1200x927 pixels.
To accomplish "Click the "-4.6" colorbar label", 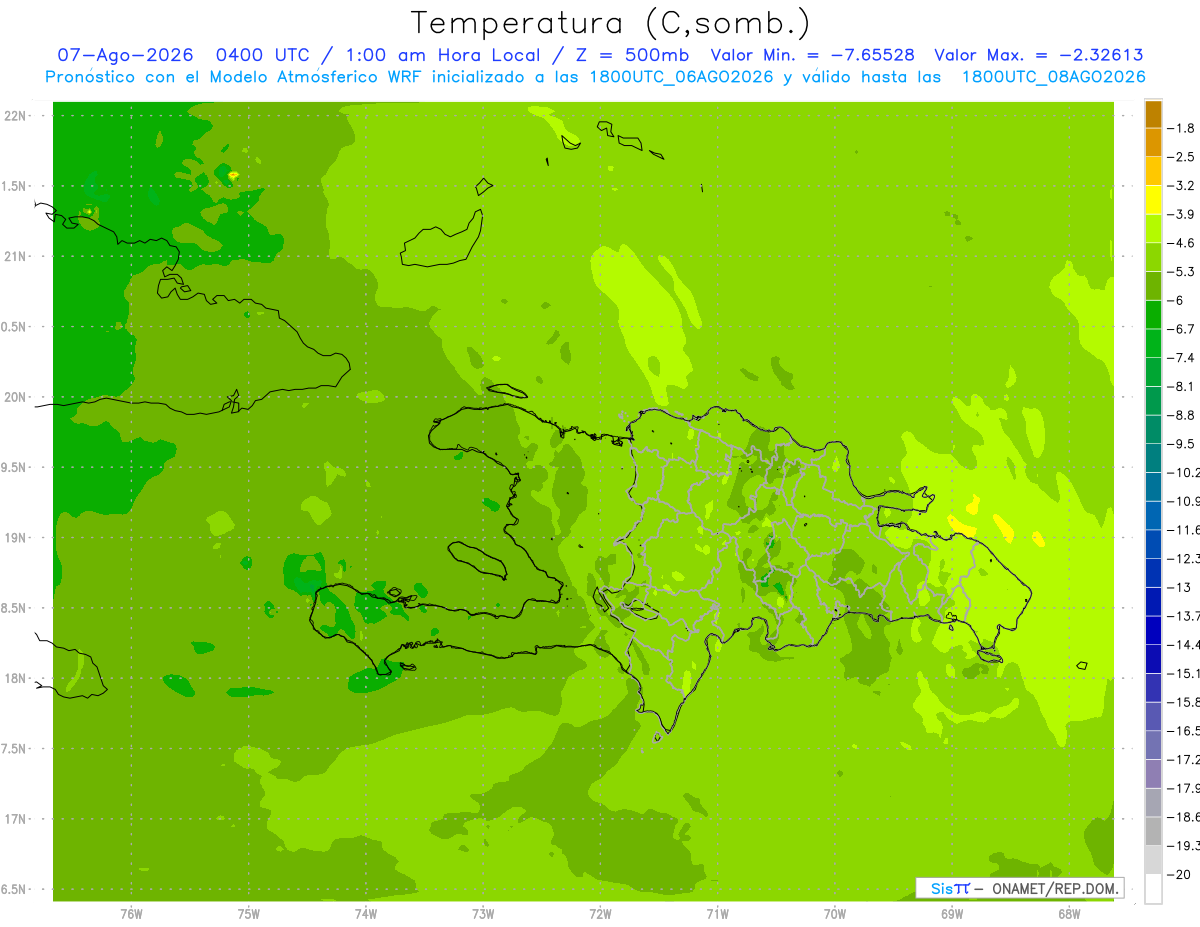I will (1181, 243).
